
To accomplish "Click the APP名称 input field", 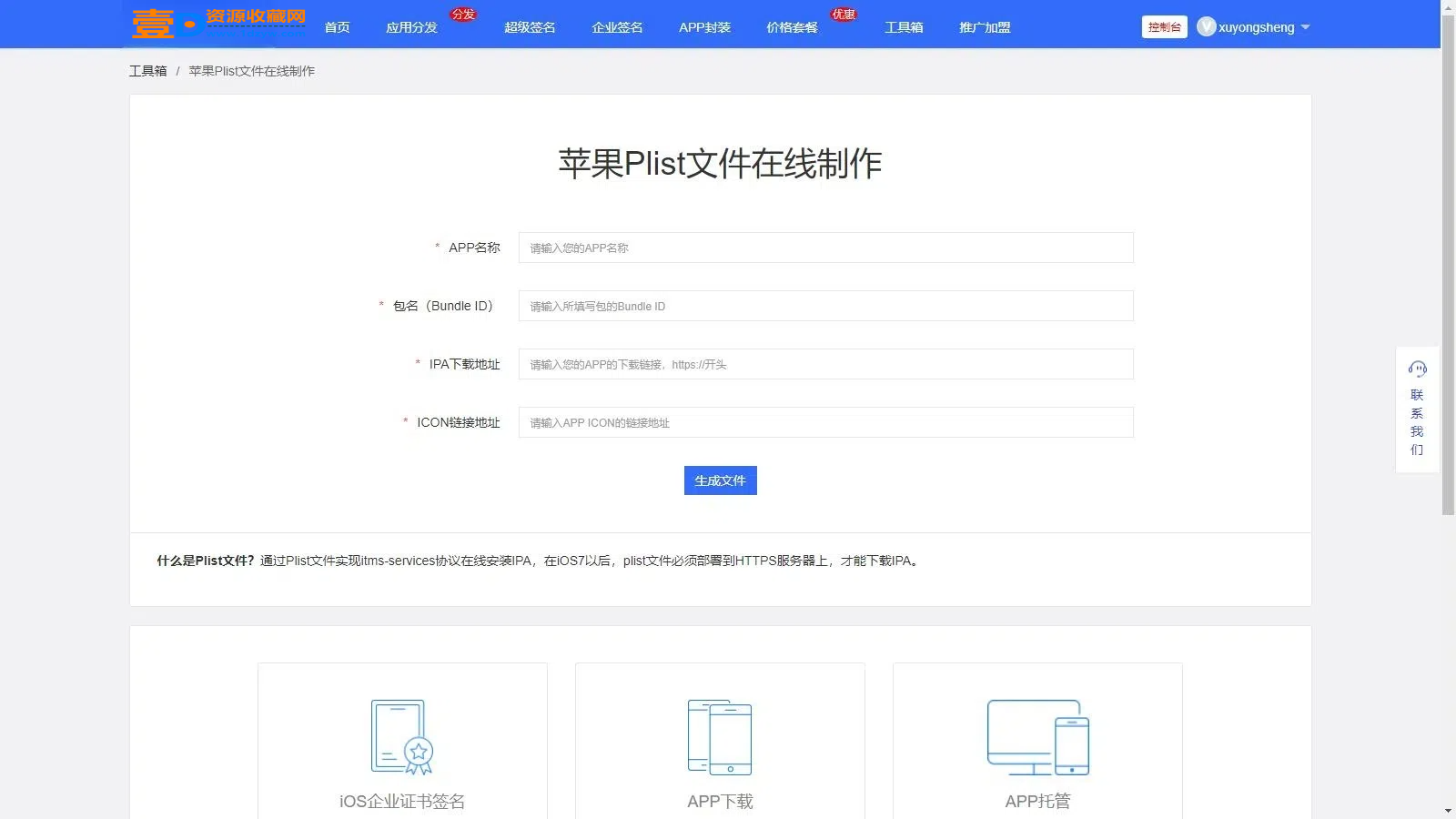I will coord(824,248).
